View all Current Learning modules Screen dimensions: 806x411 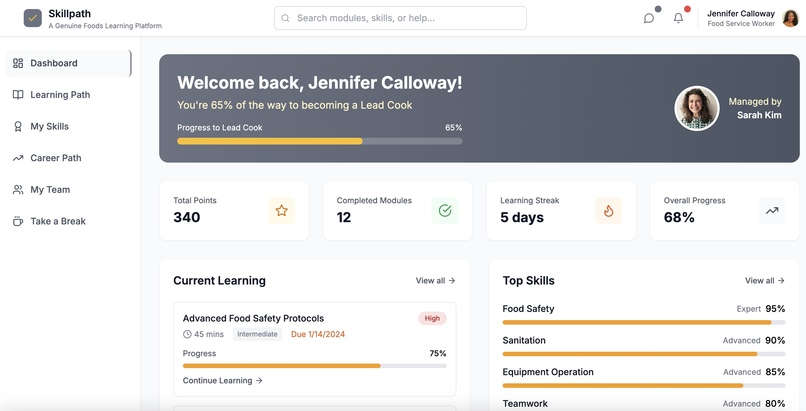pyautogui.click(x=435, y=281)
